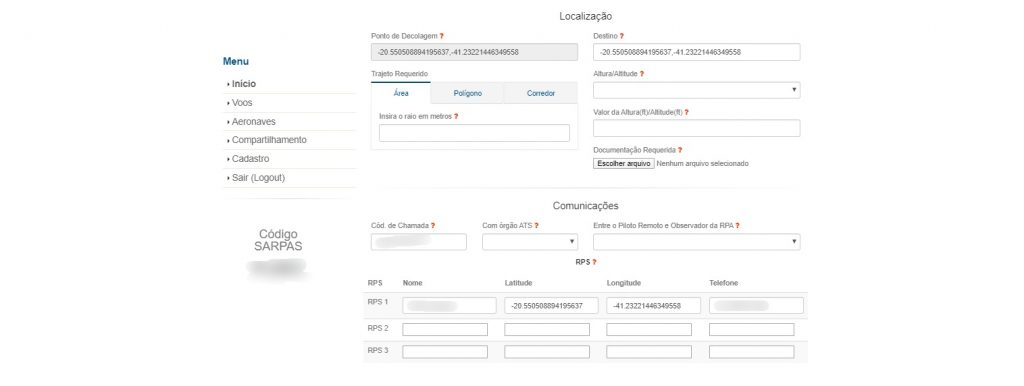This screenshot has height=386, width=1024.
Task: Click RPS 2 Longitude field
Action: (x=649, y=330)
